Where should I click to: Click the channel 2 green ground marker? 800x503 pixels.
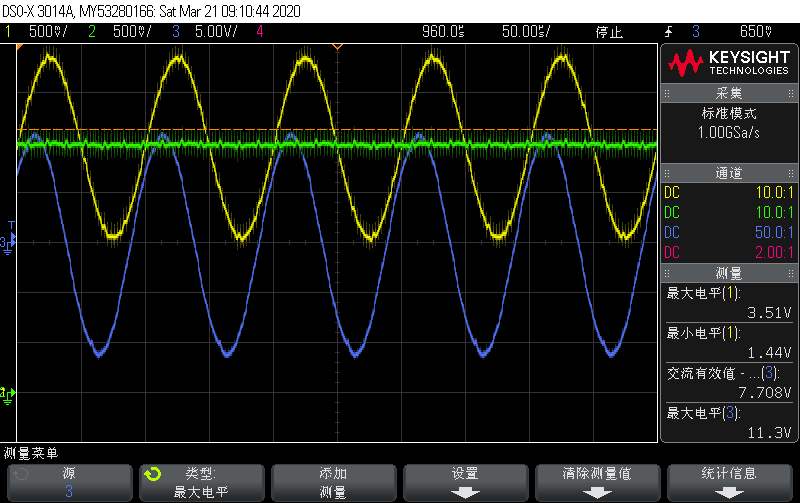[7, 395]
